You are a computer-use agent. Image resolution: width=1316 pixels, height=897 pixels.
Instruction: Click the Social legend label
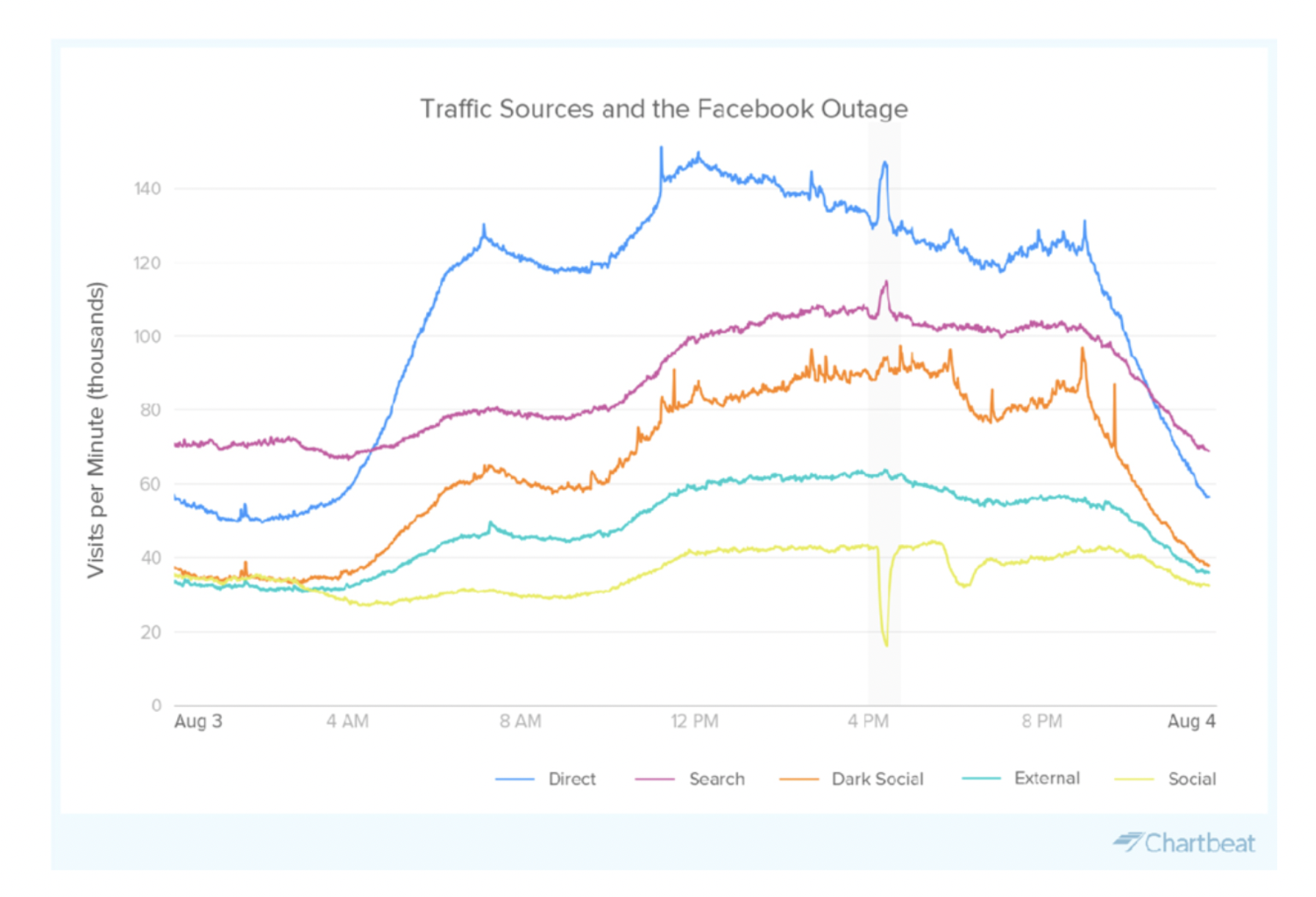pyautogui.click(x=1191, y=779)
